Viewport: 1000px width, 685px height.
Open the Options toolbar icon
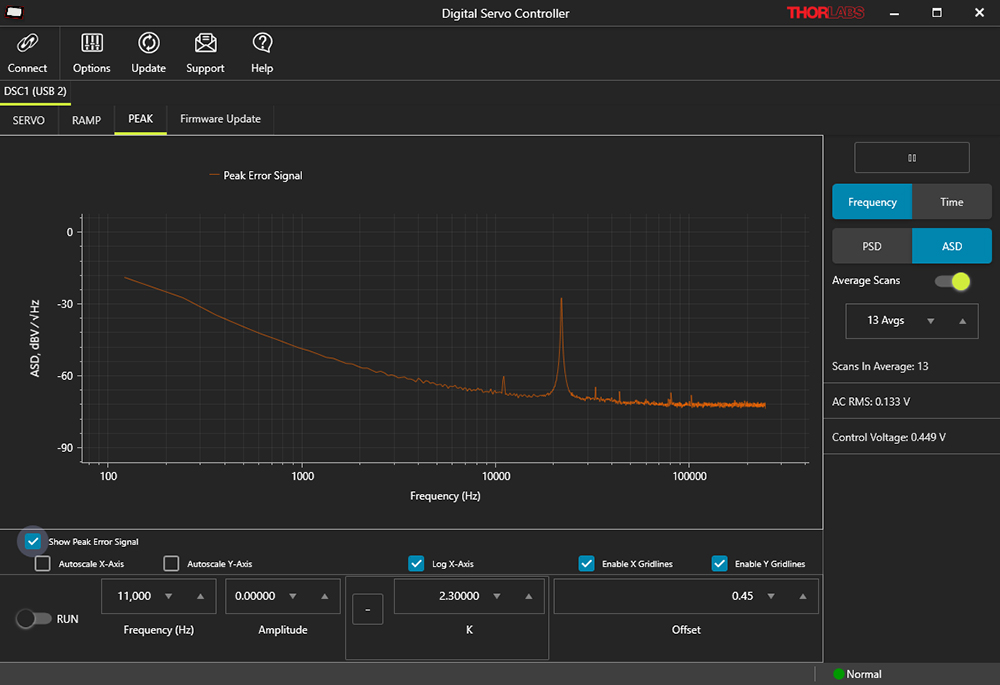pyautogui.click(x=91, y=43)
